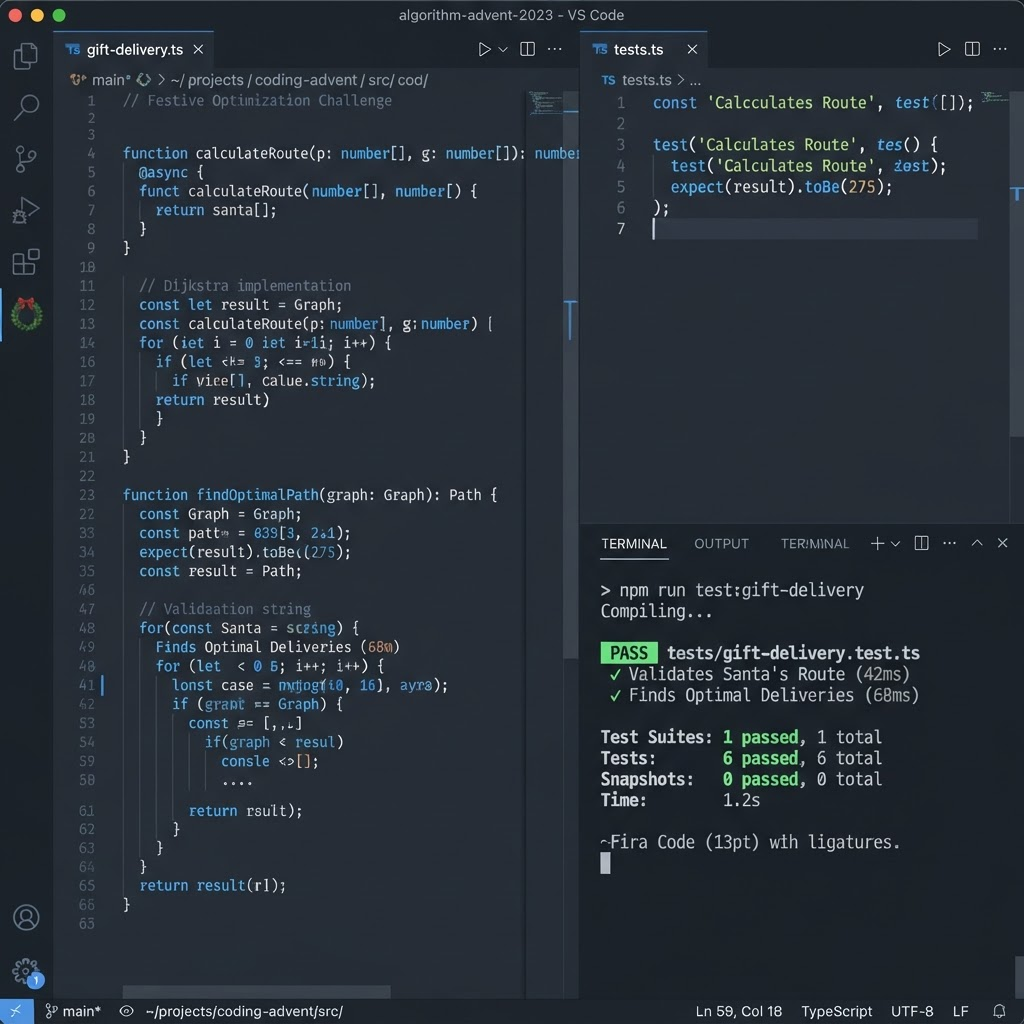This screenshot has width=1024, height=1024.
Task: Open the Extensions view
Action: (x=26, y=262)
